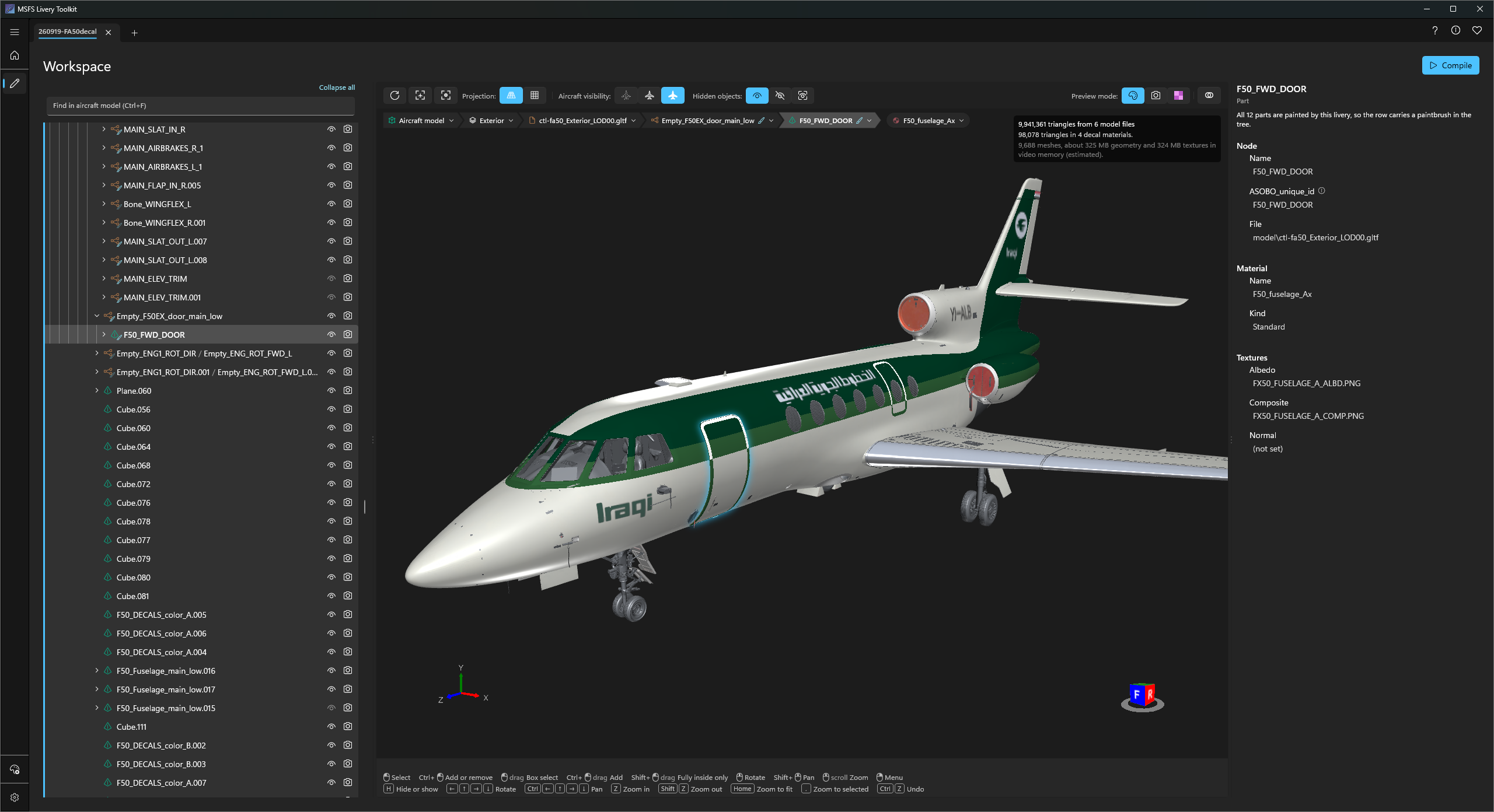Open the help question mark icon
Viewport: 1494px width, 812px height.
(x=1435, y=30)
